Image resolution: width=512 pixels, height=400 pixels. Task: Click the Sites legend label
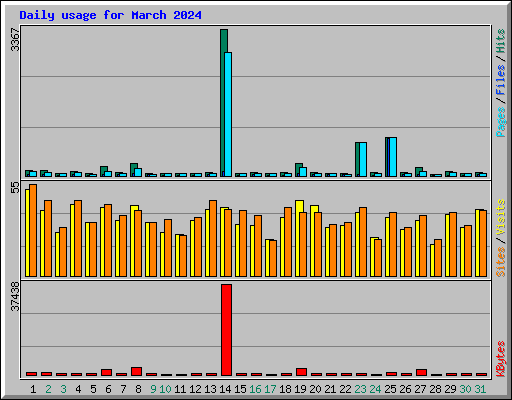pyautogui.click(x=501, y=262)
